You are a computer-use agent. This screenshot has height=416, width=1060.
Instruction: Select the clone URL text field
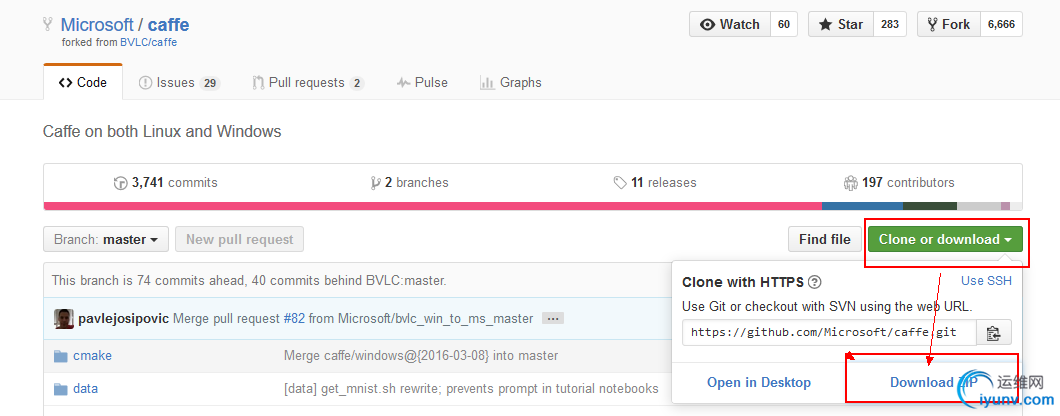coord(829,333)
